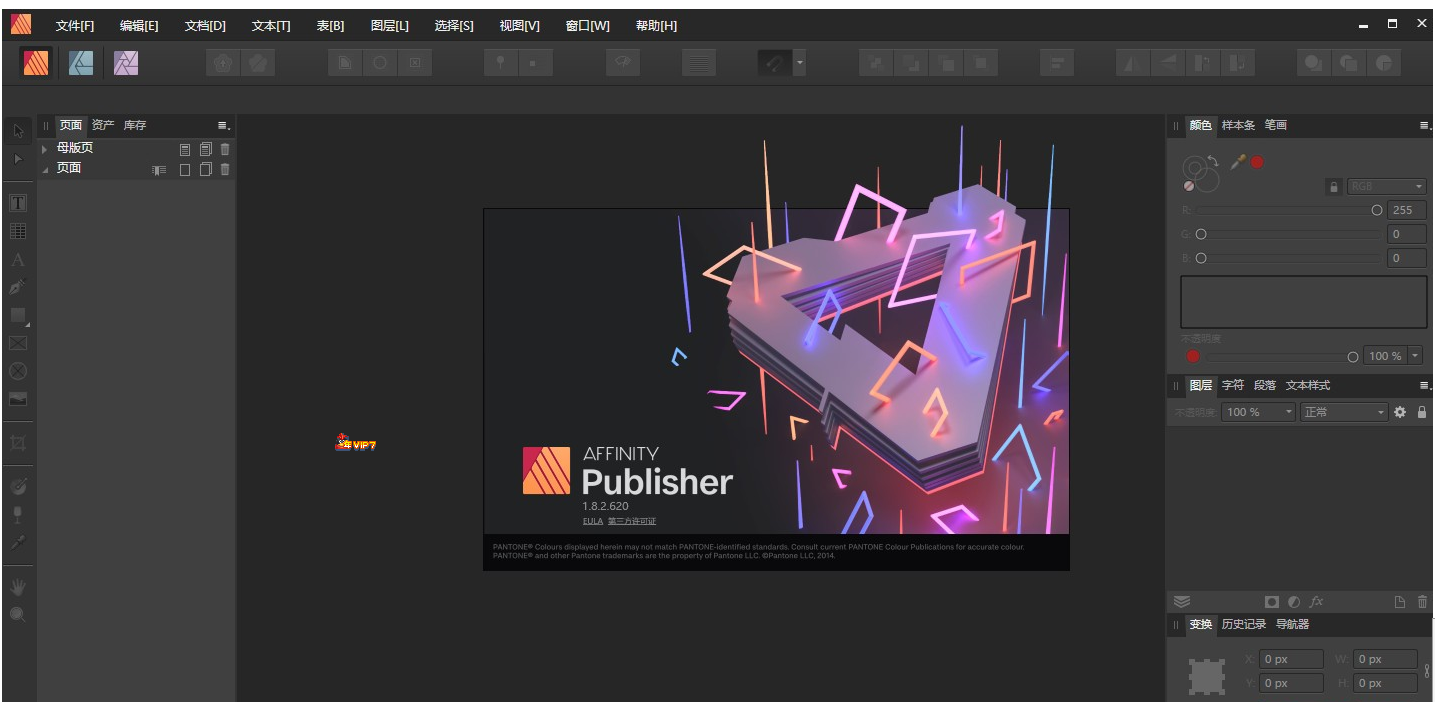1435x702 pixels.
Task: Switch to the Designer persona icon
Action: pyautogui.click(x=81, y=63)
